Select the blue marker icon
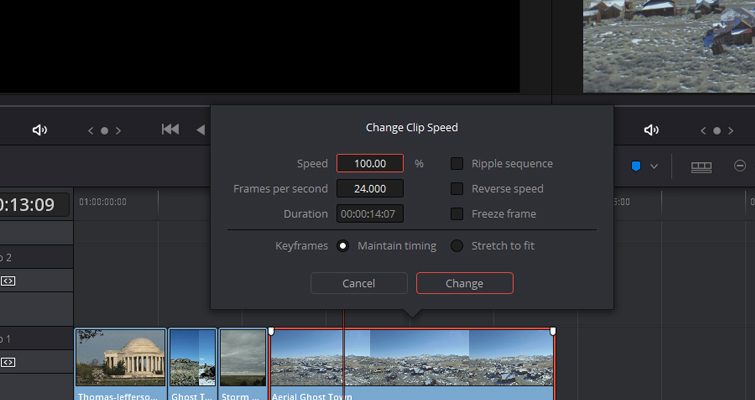The image size is (755, 400). (x=635, y=166)
